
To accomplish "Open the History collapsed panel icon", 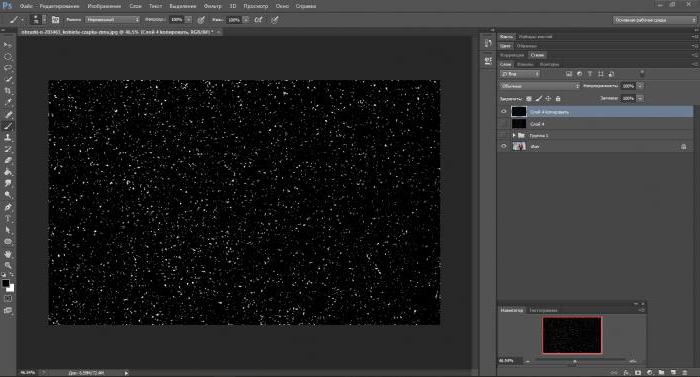I will tap(488, 44).
